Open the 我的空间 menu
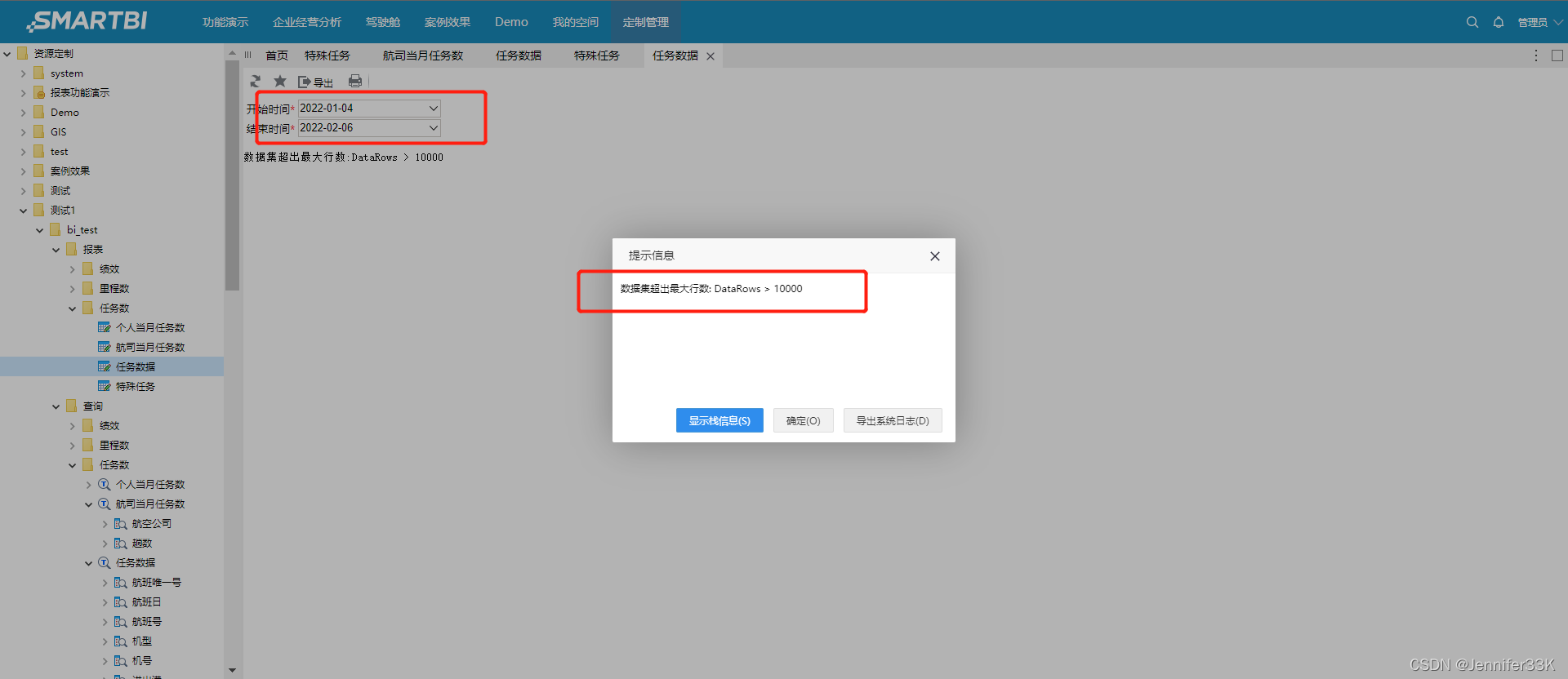The height and width of the screenshot is (679, 1568). click(x=576, y=22)
